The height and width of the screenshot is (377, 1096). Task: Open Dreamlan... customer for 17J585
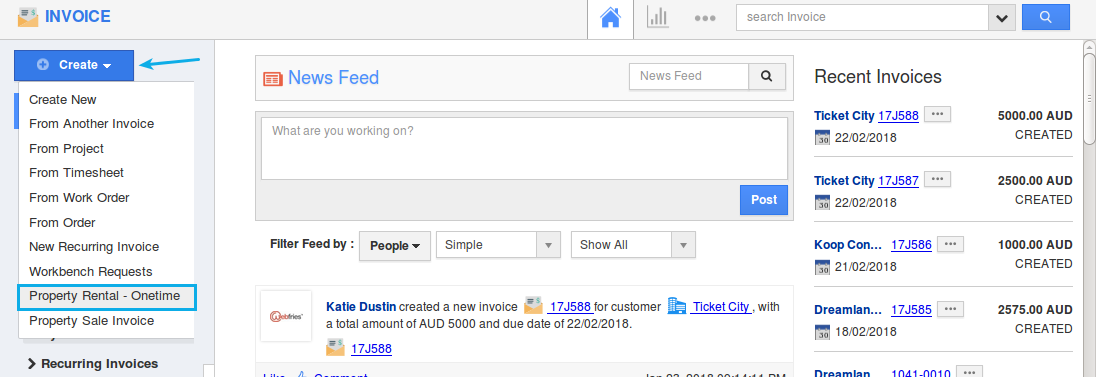848,309
